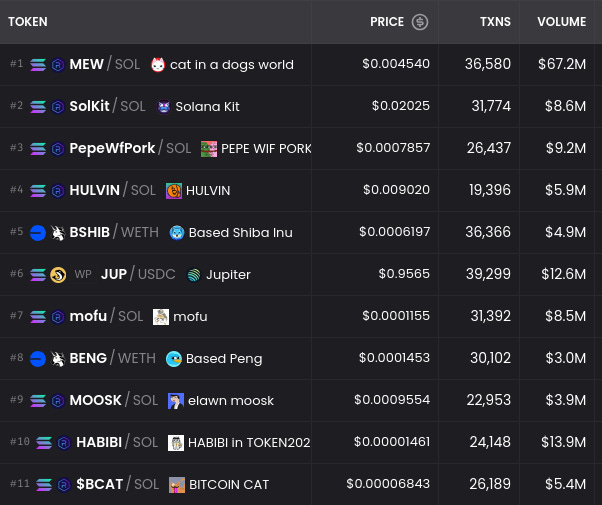Click the volume $9.2M
Image resolution: width=602 pixels, height=505 pixels.
click(x=566, y=148)
